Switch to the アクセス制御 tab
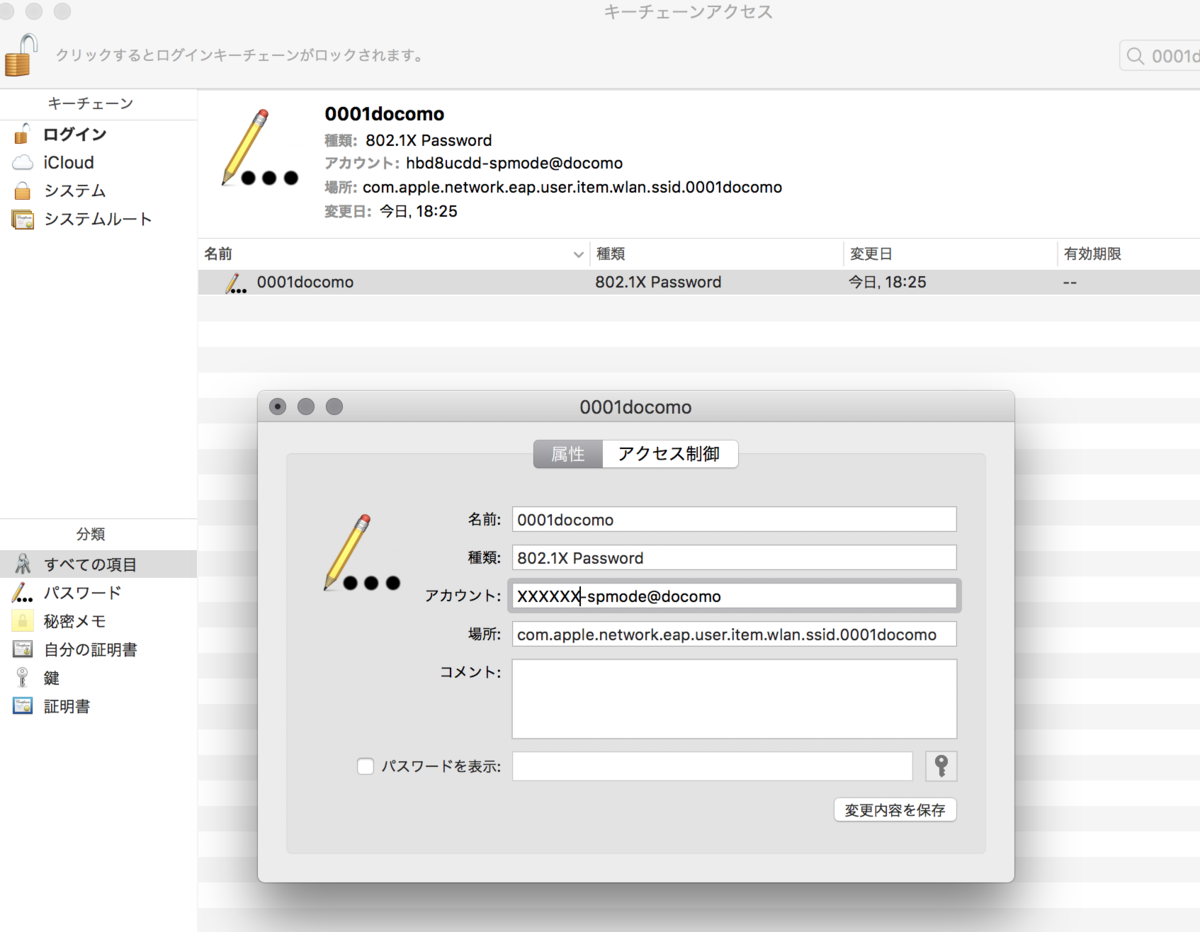This screenshot has height=932, width=1200. [x=669, y=453]
